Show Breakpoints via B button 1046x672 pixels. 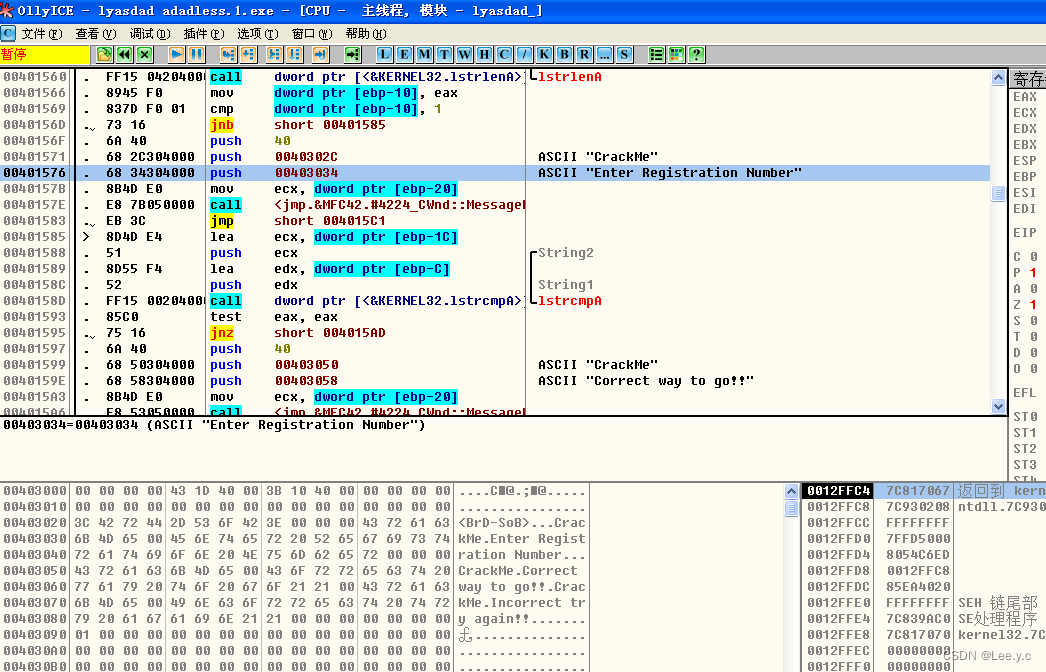[x=564, y=55]
